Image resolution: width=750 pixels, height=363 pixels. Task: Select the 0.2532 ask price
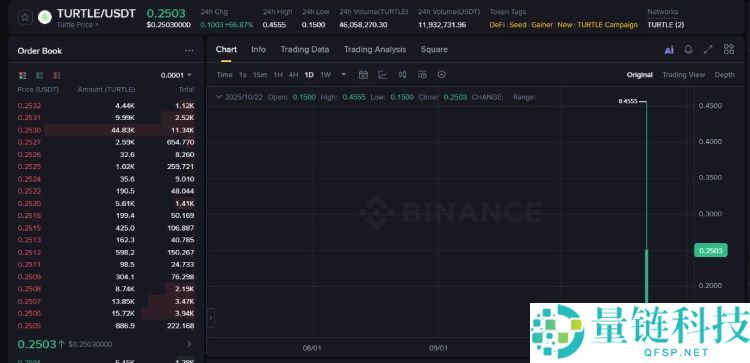pyautogui.click(x=29, y=106)
